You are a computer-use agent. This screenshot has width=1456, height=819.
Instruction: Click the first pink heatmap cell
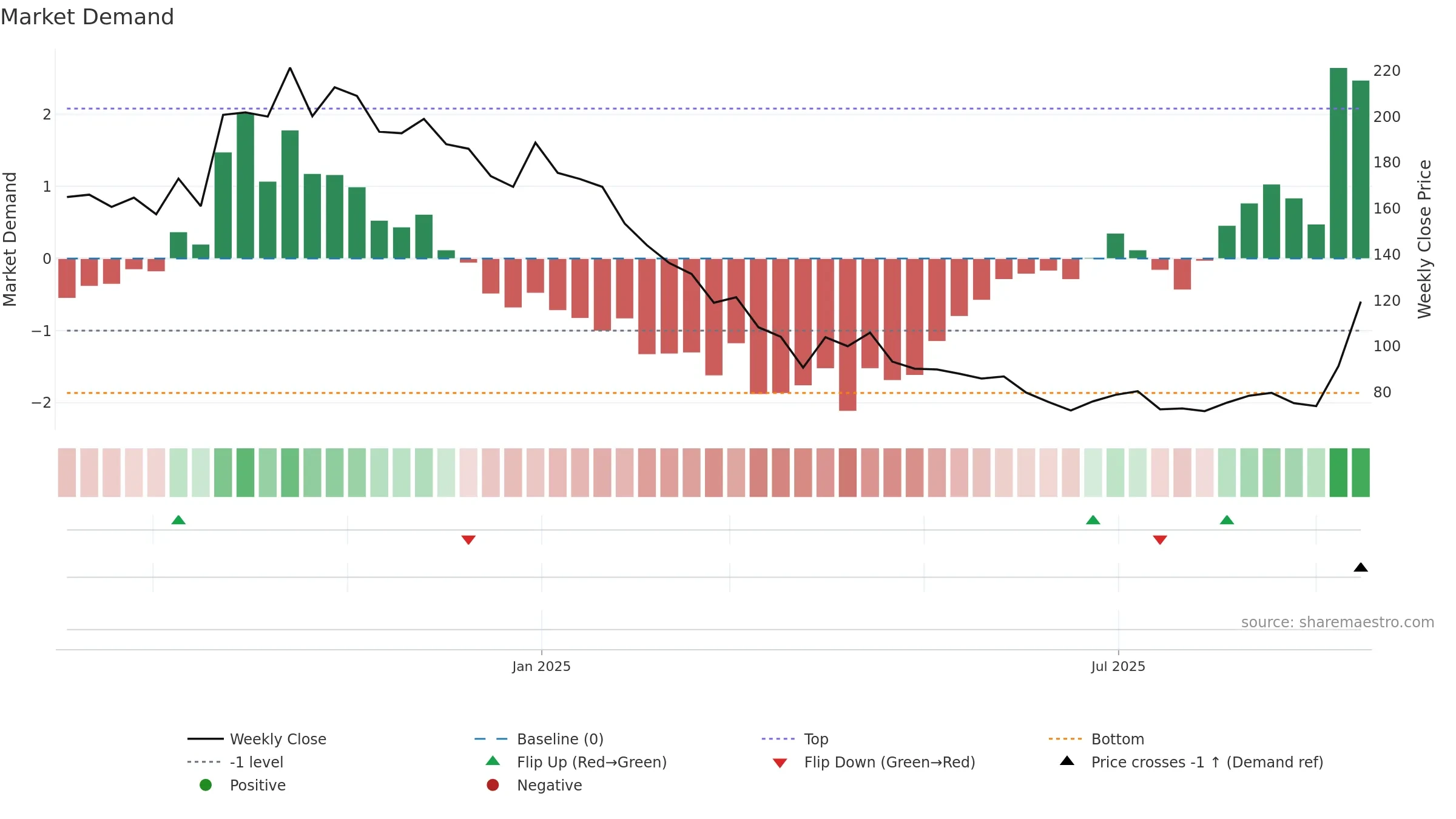(67, 473)
